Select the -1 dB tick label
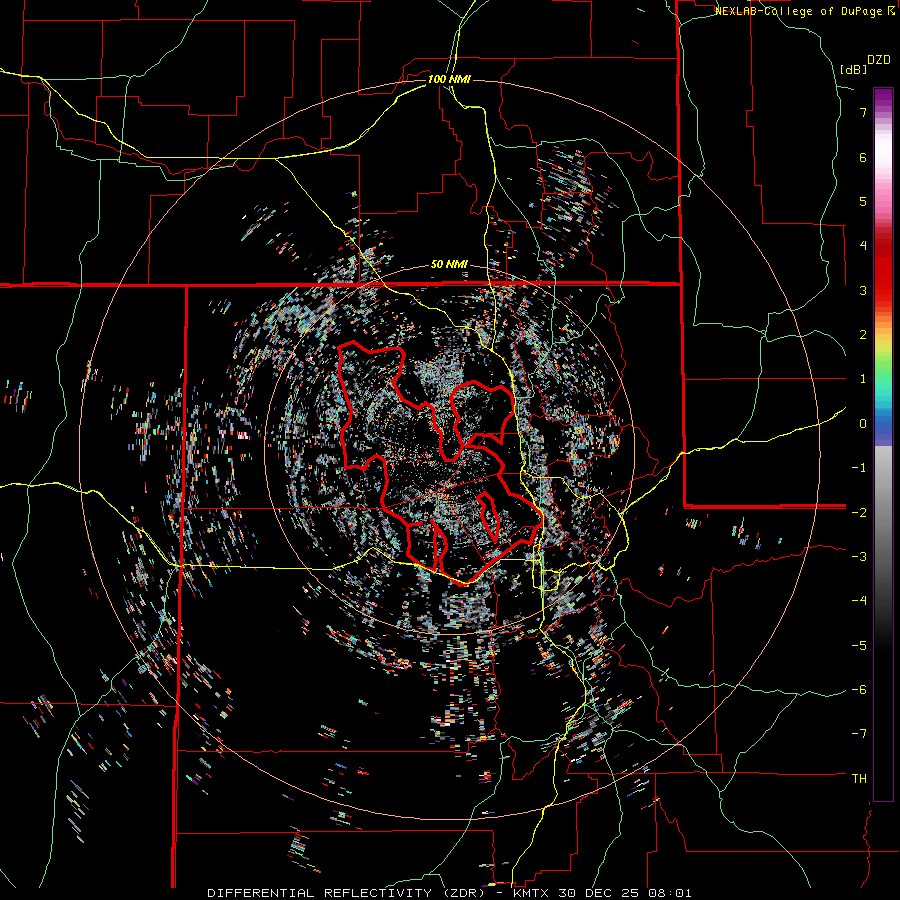The height and width of the screenshot is (900, 900). coord(859,468)
